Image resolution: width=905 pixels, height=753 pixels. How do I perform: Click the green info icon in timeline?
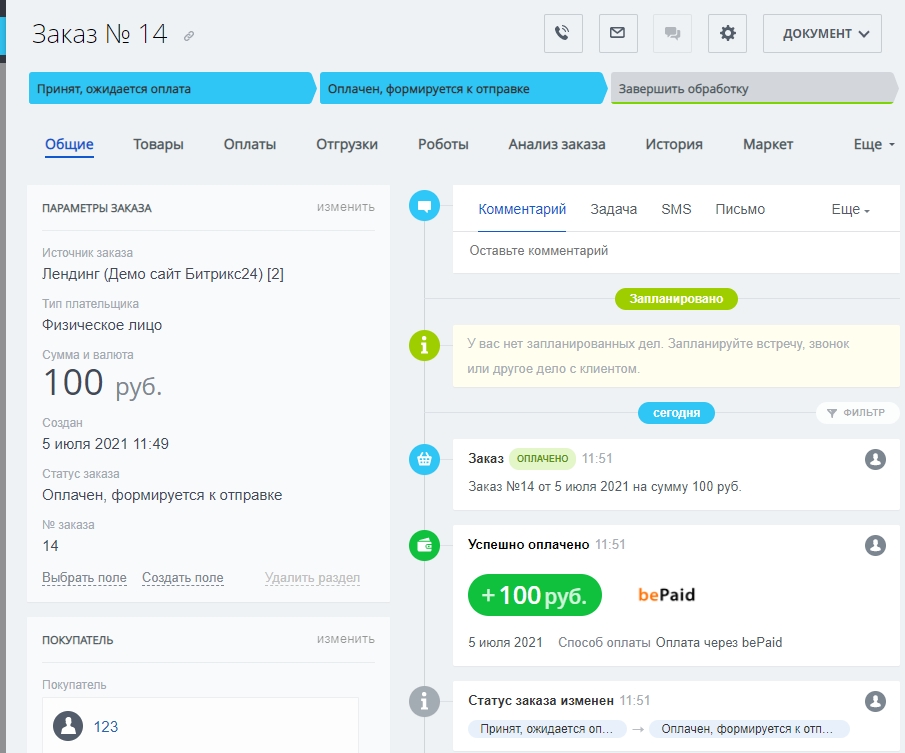[x=424, y=346]
